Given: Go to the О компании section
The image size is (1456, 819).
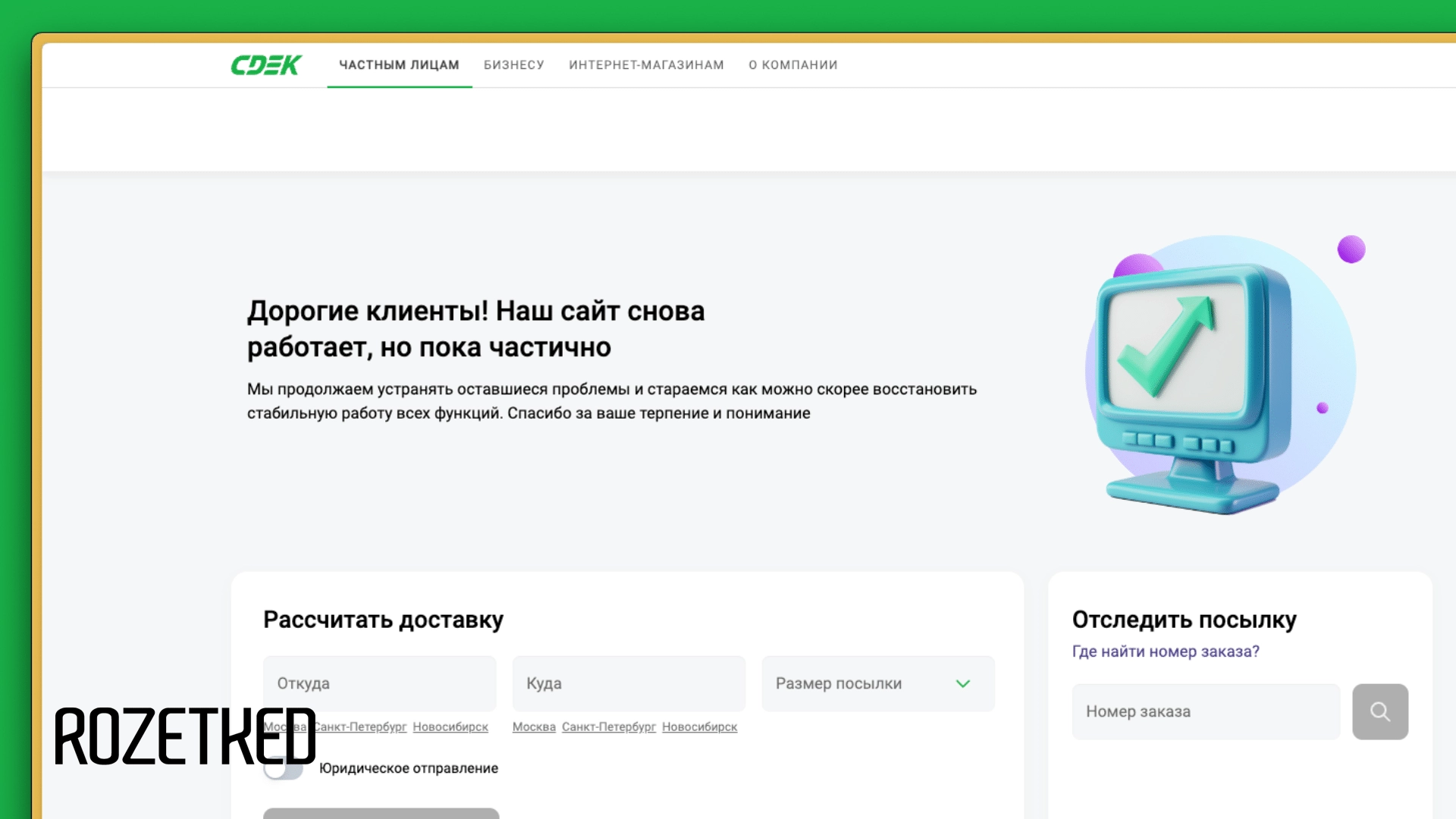Looking at the screenshot, I should tap(793, 65).
